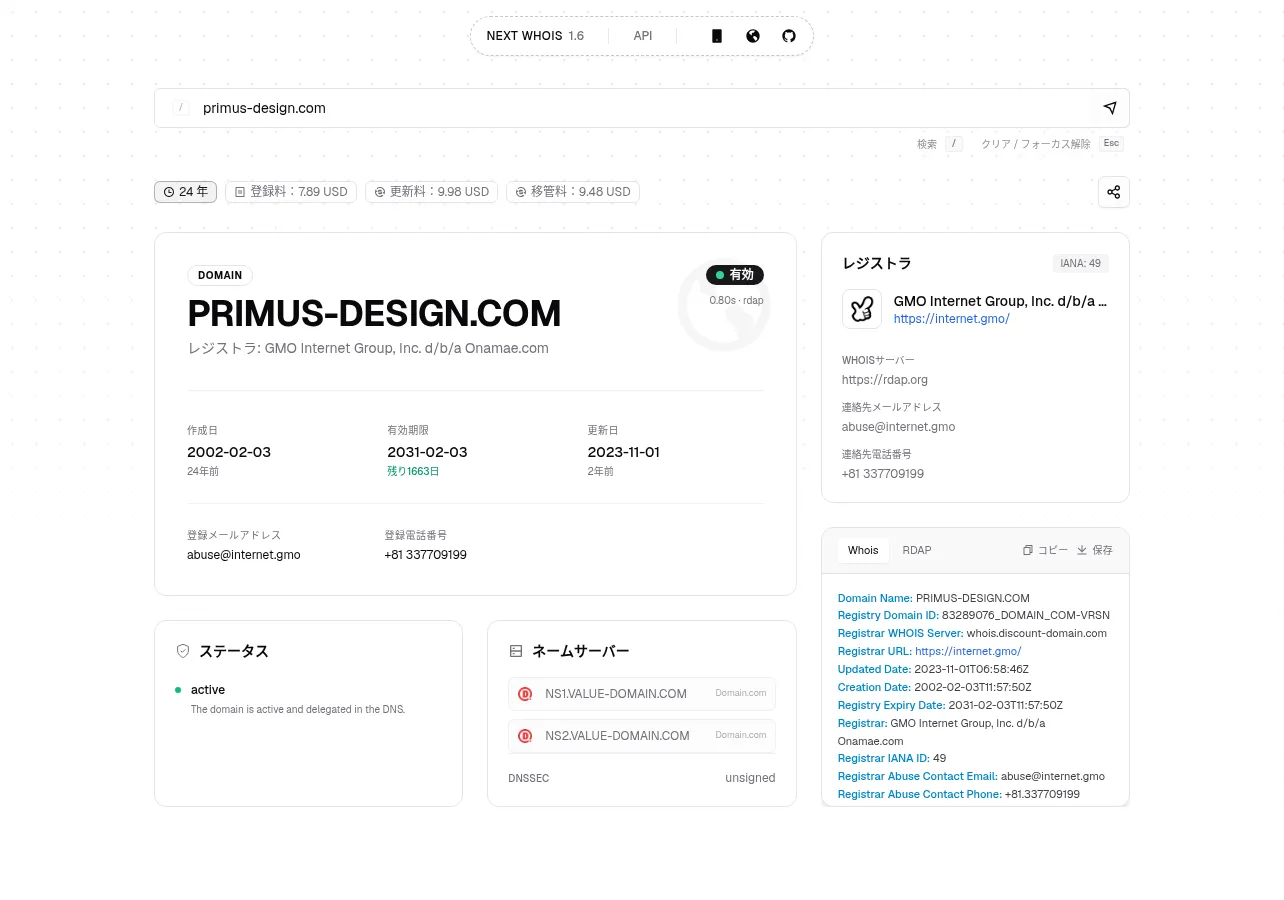Click the Esc shortcut key hint
Screen dimensions: 1284x900
[x=1111, y=143]
